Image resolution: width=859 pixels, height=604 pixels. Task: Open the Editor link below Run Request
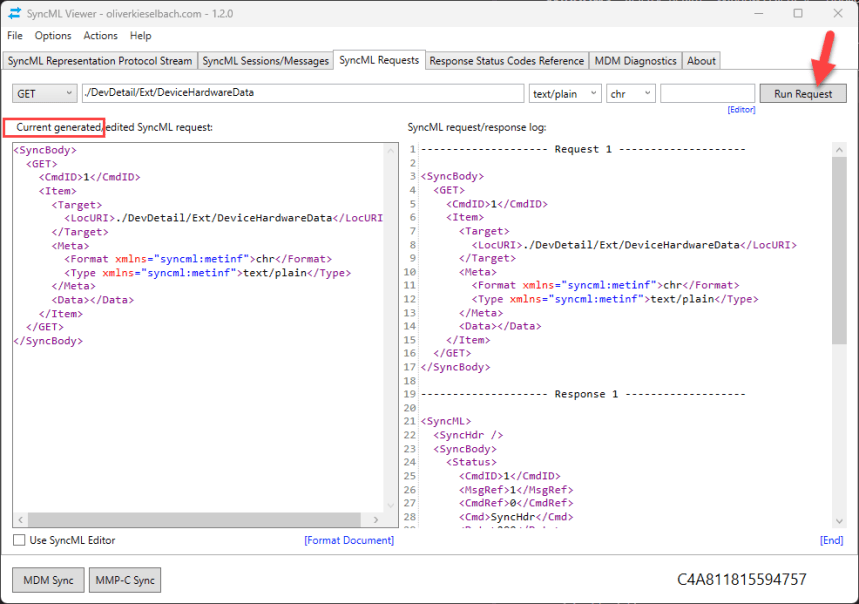(741, 109)
